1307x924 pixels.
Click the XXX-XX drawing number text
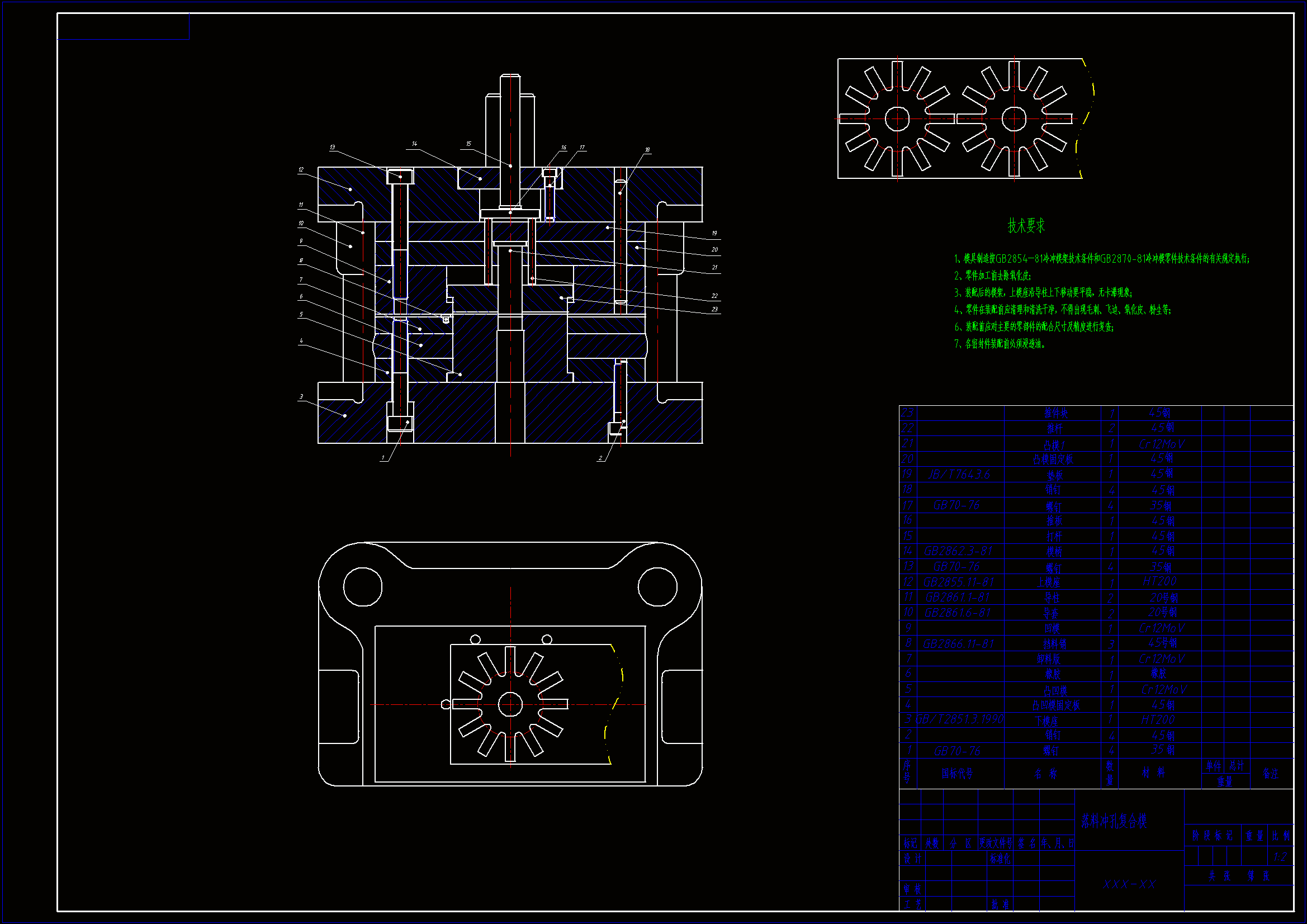(x=1129, y=884)
